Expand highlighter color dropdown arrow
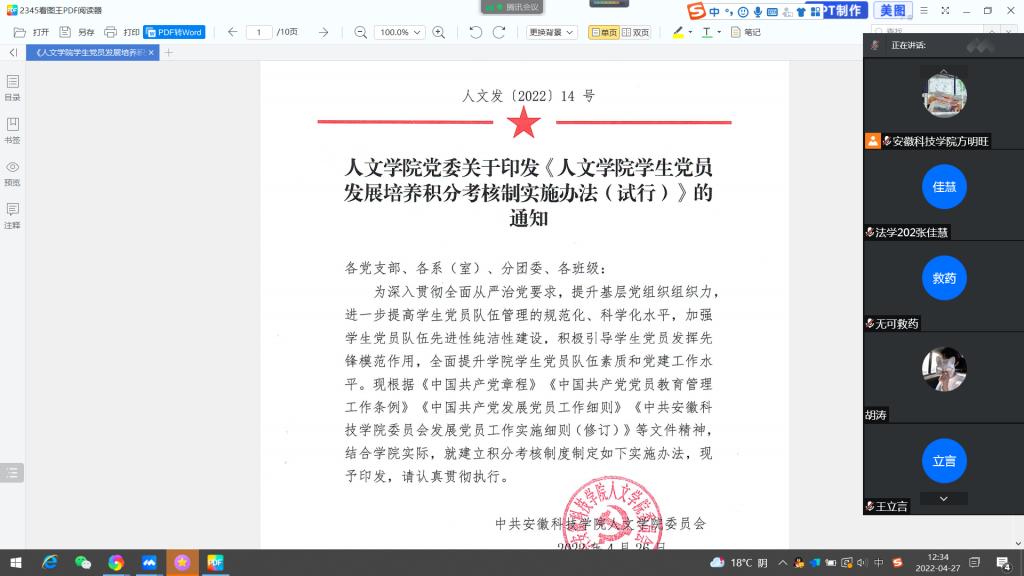 (690, 32)
